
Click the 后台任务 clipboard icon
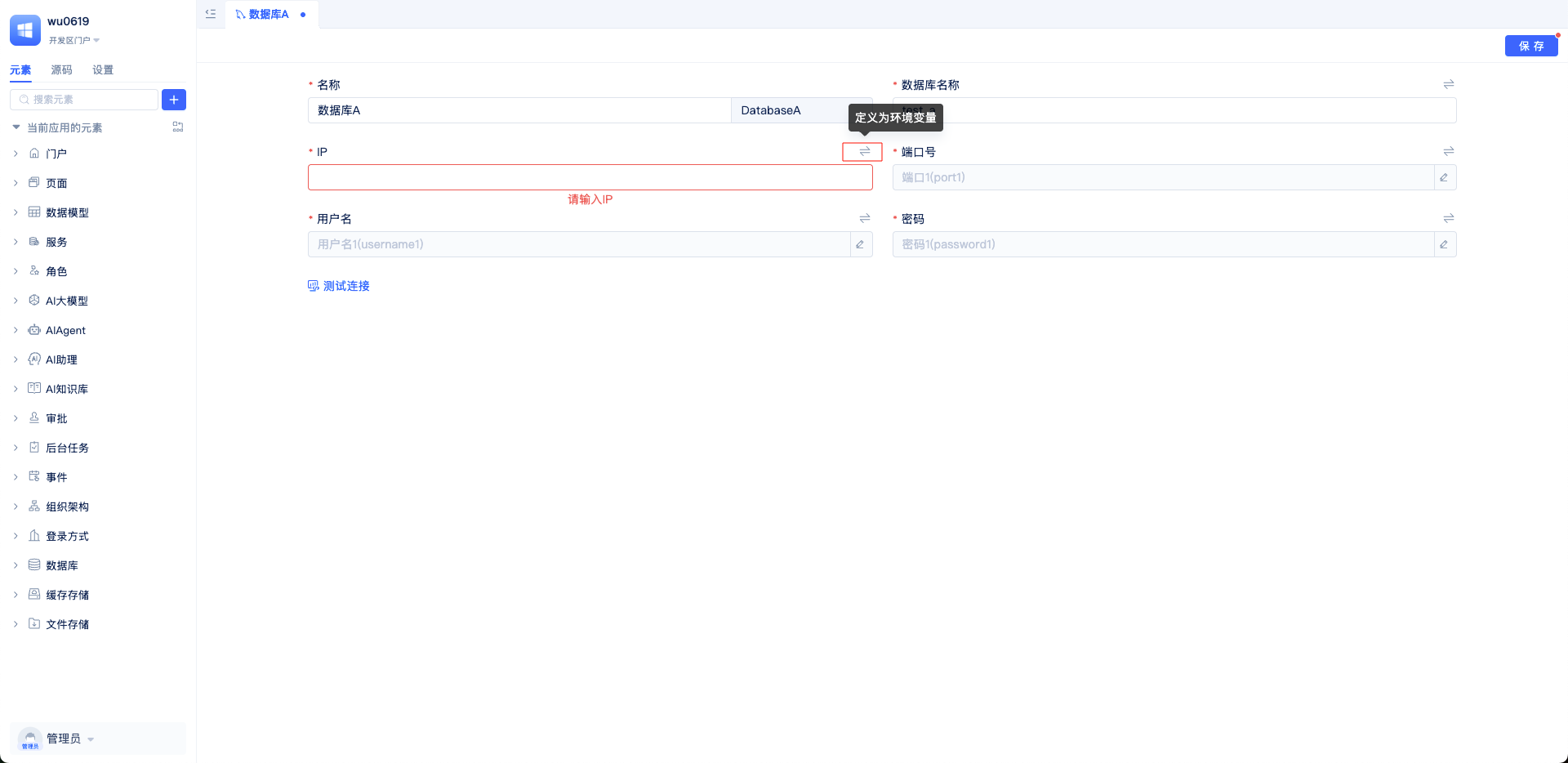[34, 447]
